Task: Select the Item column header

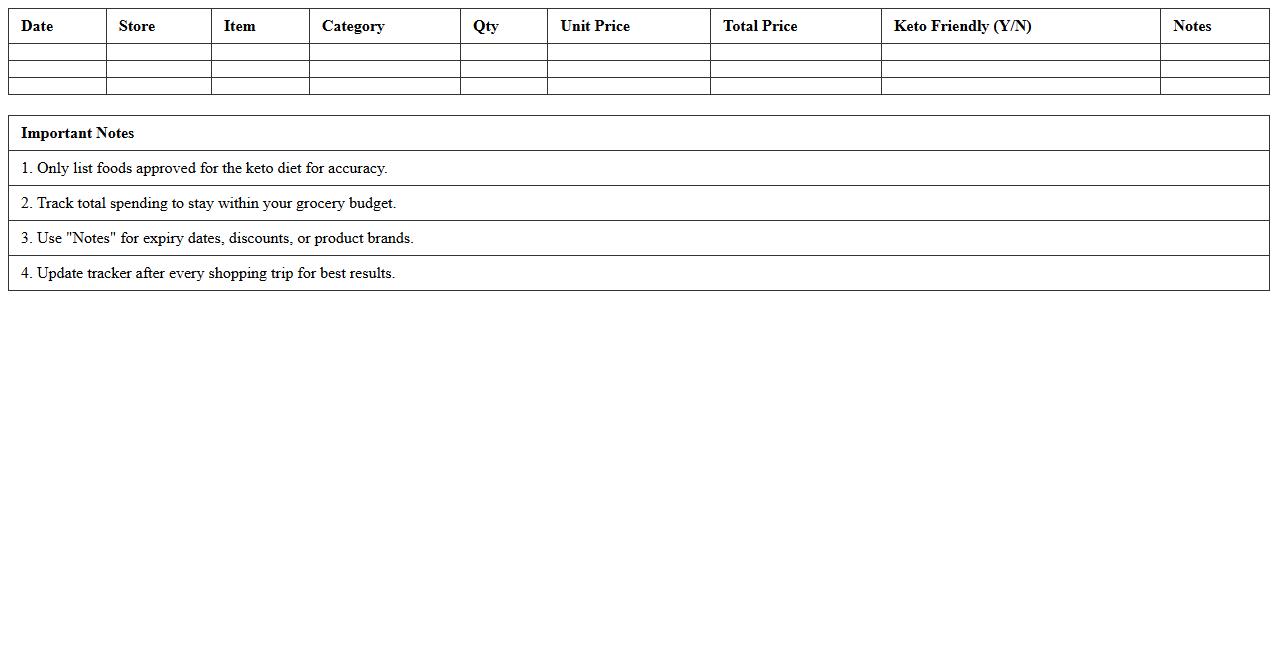Action: click(240, 26)
